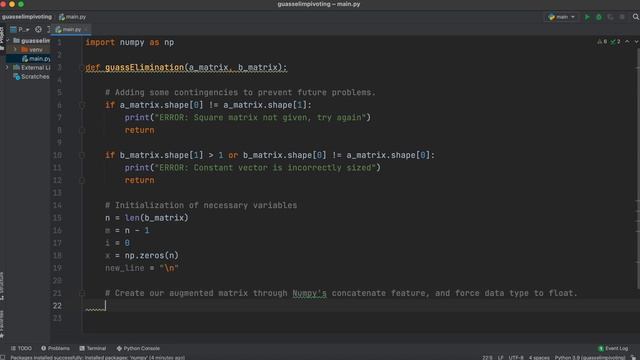
Task: Click the cursor position line:column indicator
Action: [487, 358]
